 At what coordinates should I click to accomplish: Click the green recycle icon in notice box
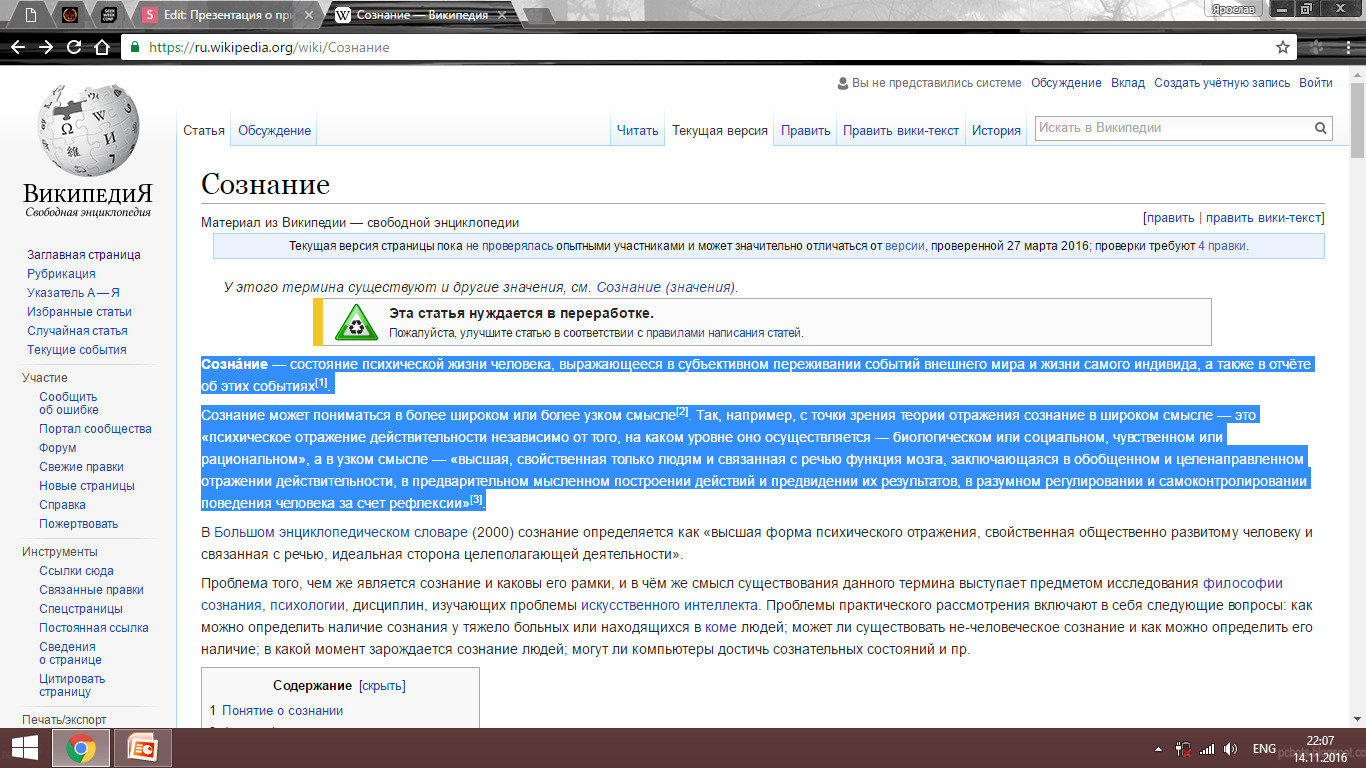point(356,322)
